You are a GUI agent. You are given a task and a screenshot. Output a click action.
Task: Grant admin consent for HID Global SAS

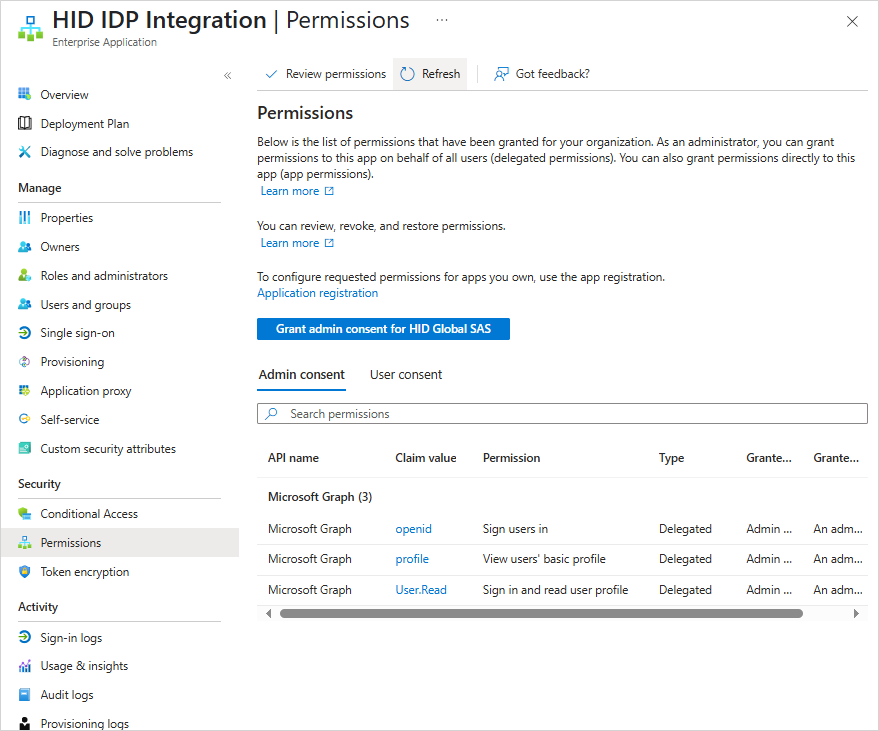[383, 329]
